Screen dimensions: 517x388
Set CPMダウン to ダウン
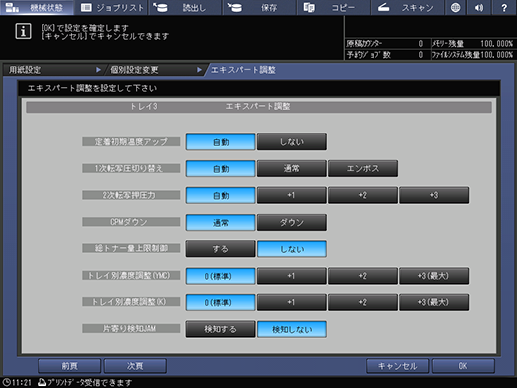coord(292,222)
